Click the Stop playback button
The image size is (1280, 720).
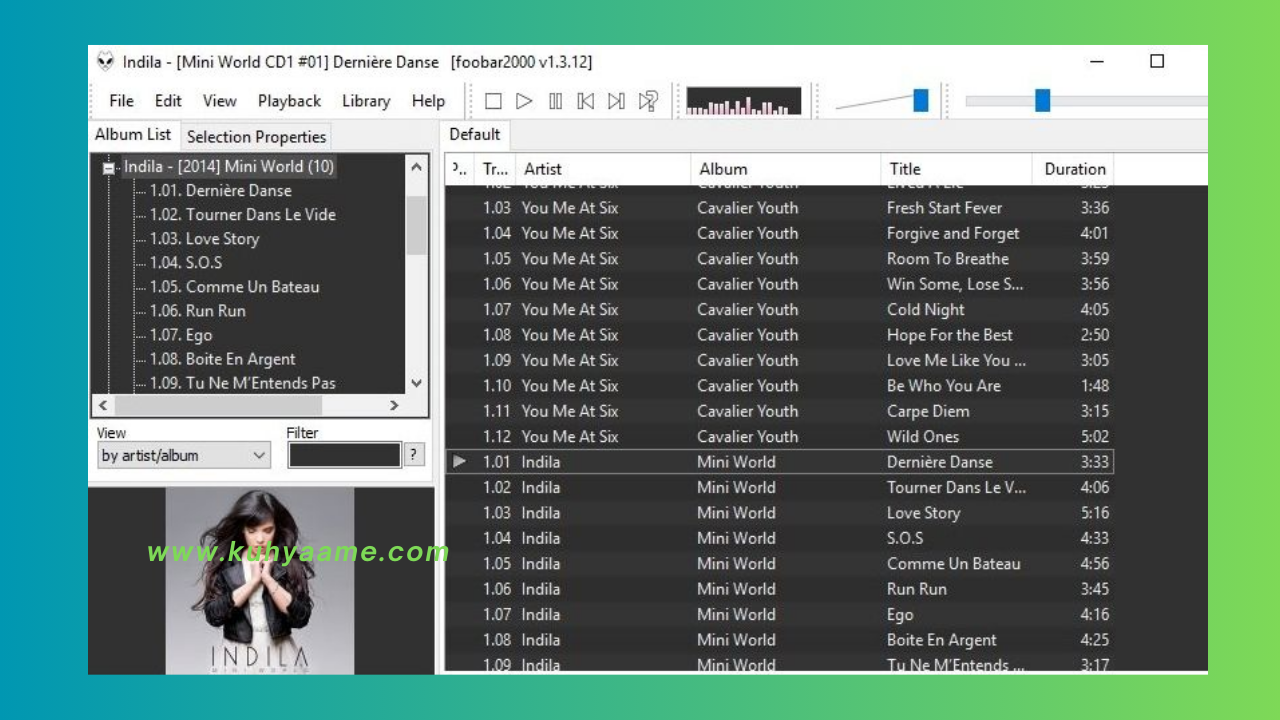click(493, 101)
